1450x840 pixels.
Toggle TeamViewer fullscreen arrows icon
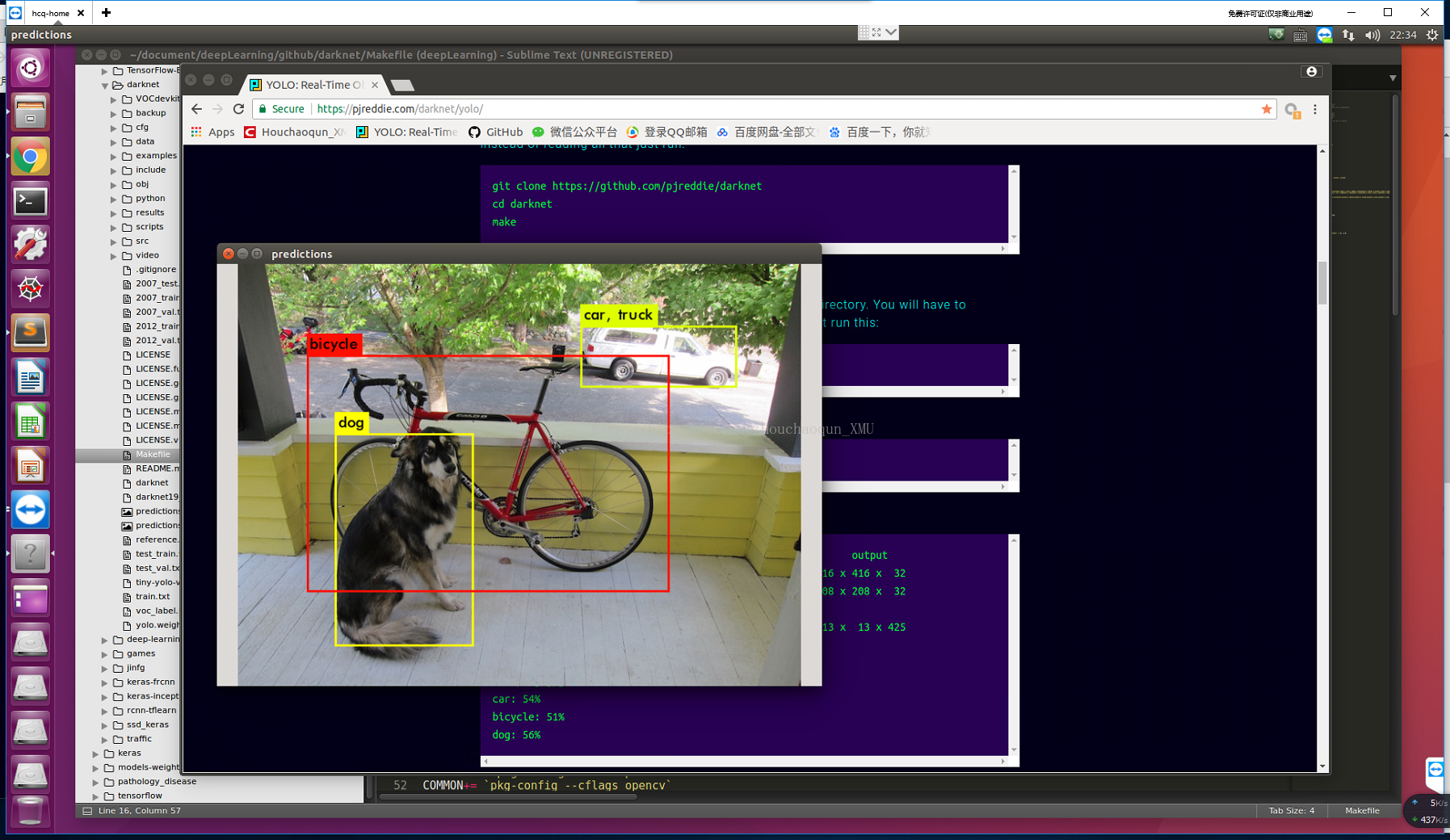[x=876, y=32]
